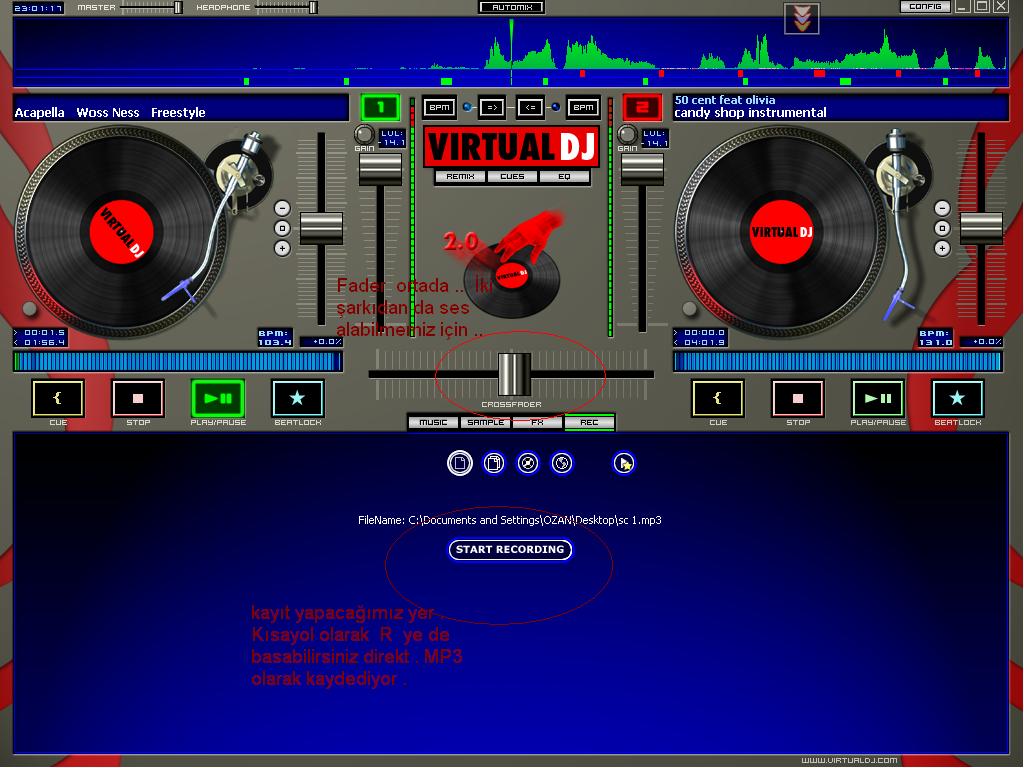Toggle Beatlock star on deck 2

coord(957,398)
